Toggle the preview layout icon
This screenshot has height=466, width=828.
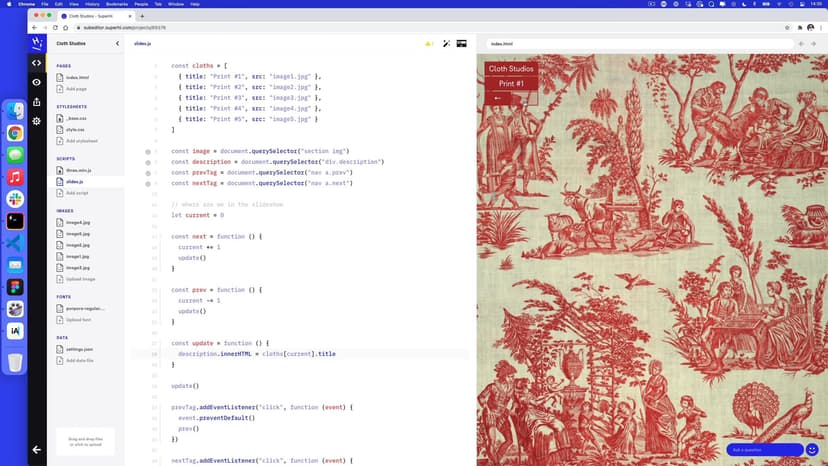click(462, 44)
